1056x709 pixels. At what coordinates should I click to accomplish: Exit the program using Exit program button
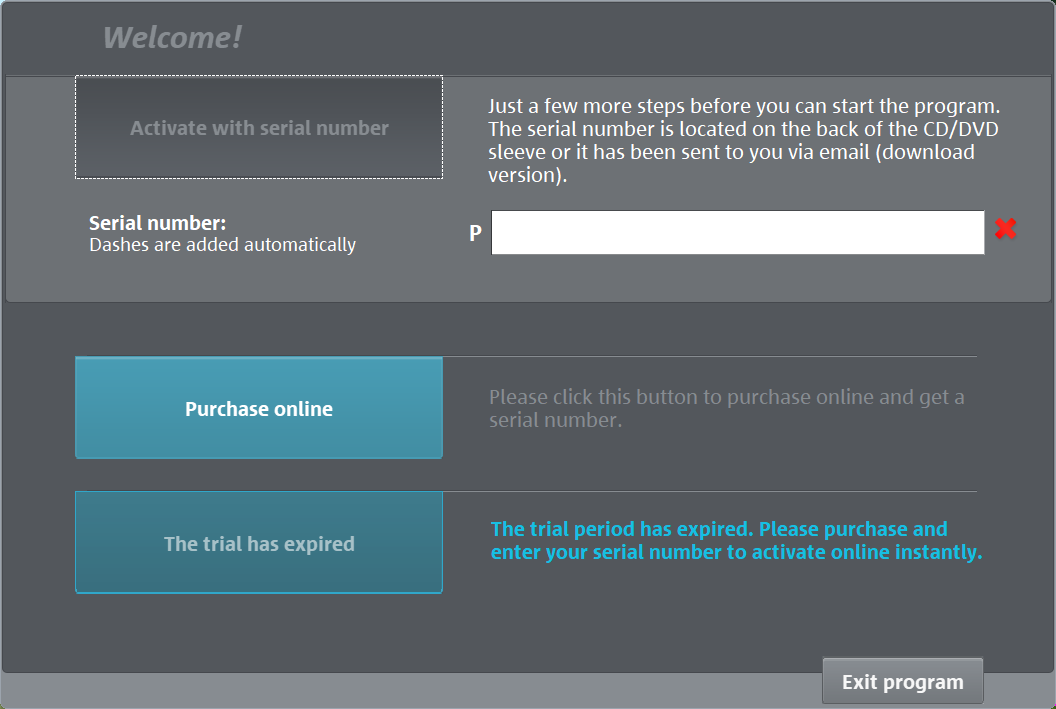(902, 682)
